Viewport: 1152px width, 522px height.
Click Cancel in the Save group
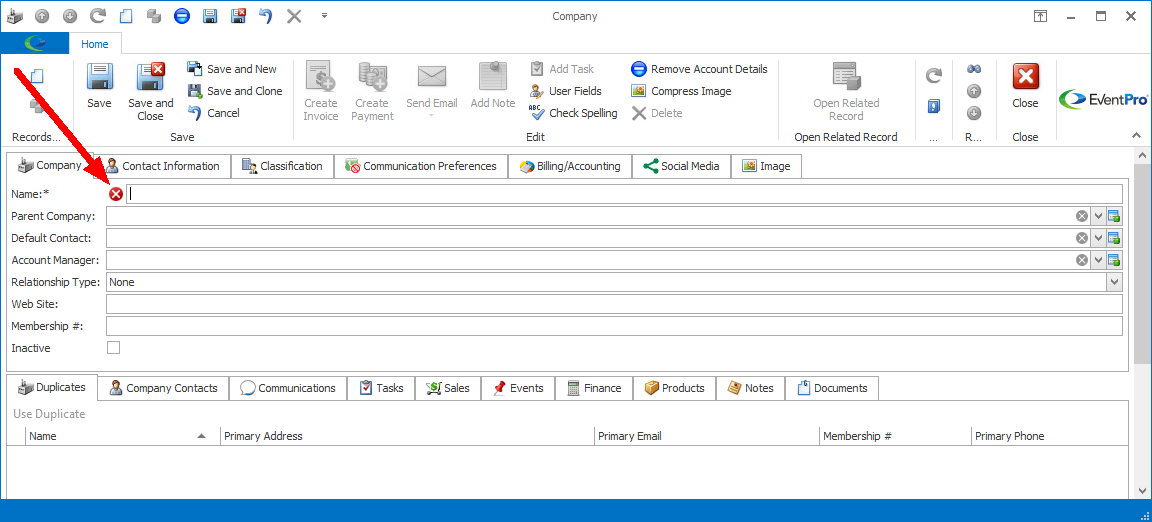pyautogui.click(x=214, y=113)
